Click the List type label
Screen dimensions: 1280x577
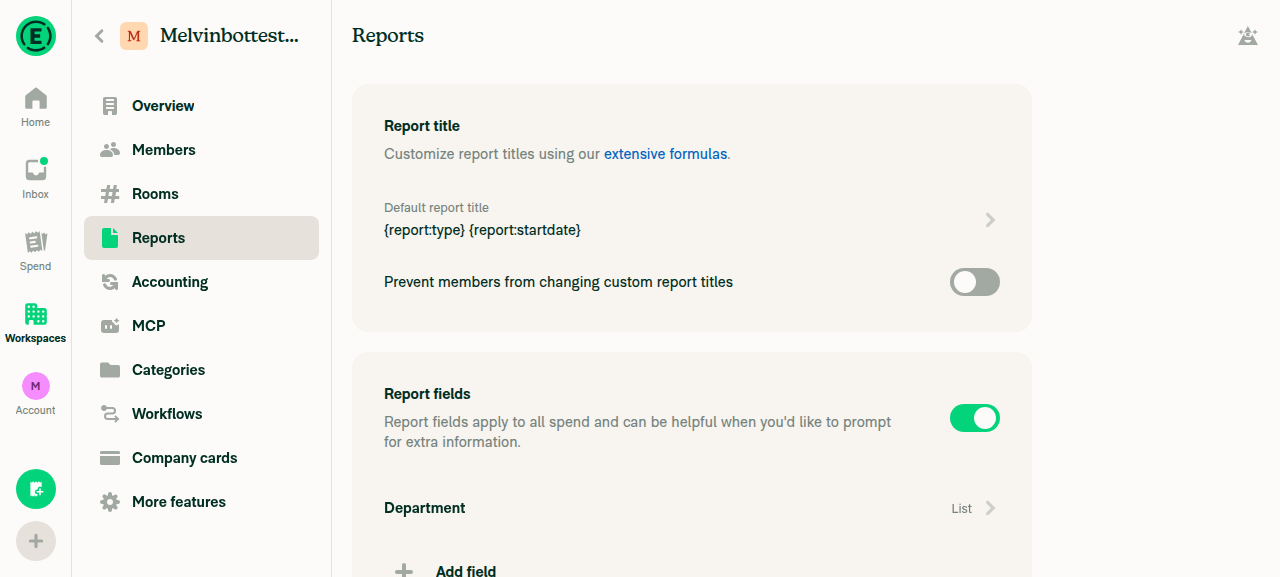(x=961, y=509)
